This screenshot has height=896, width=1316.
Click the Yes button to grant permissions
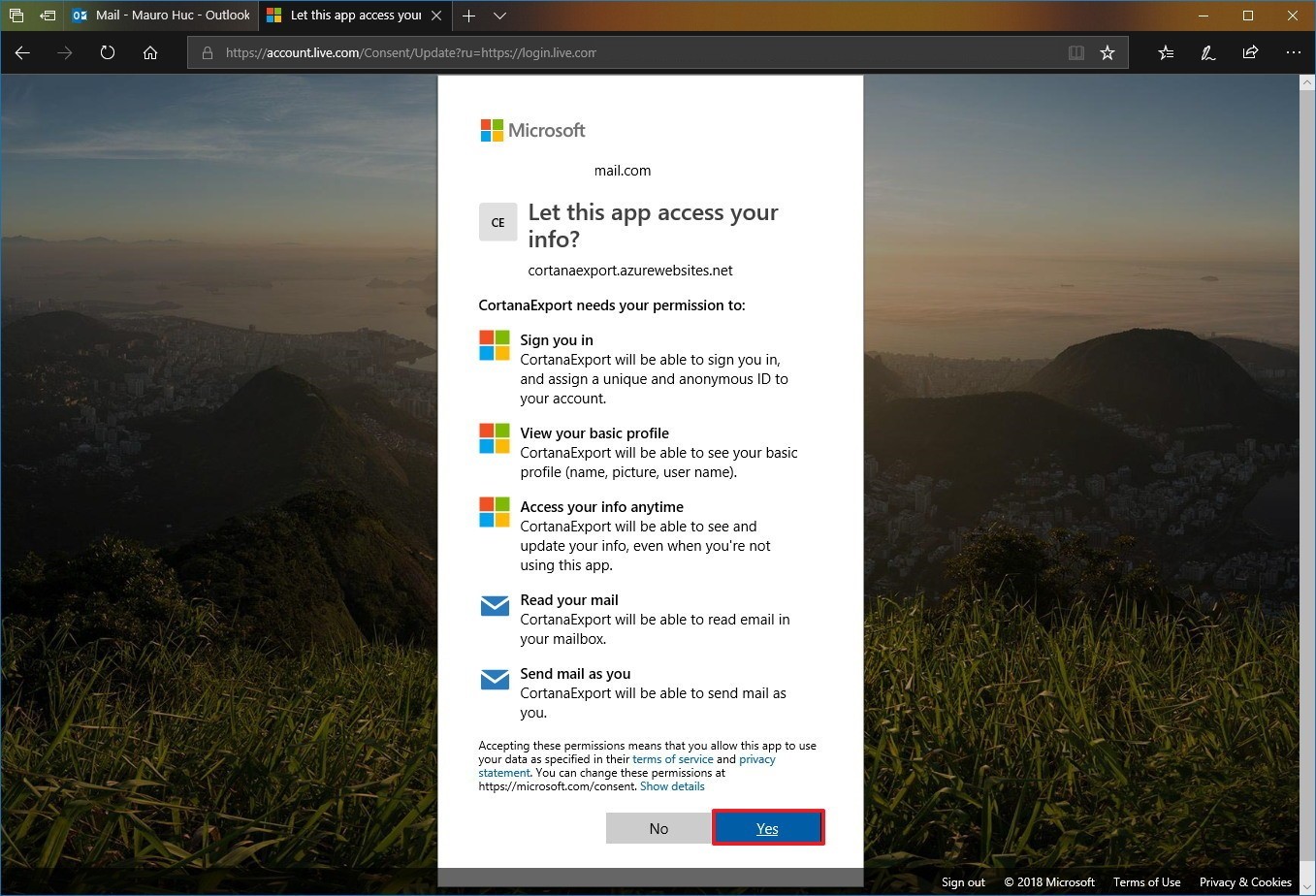768,828
